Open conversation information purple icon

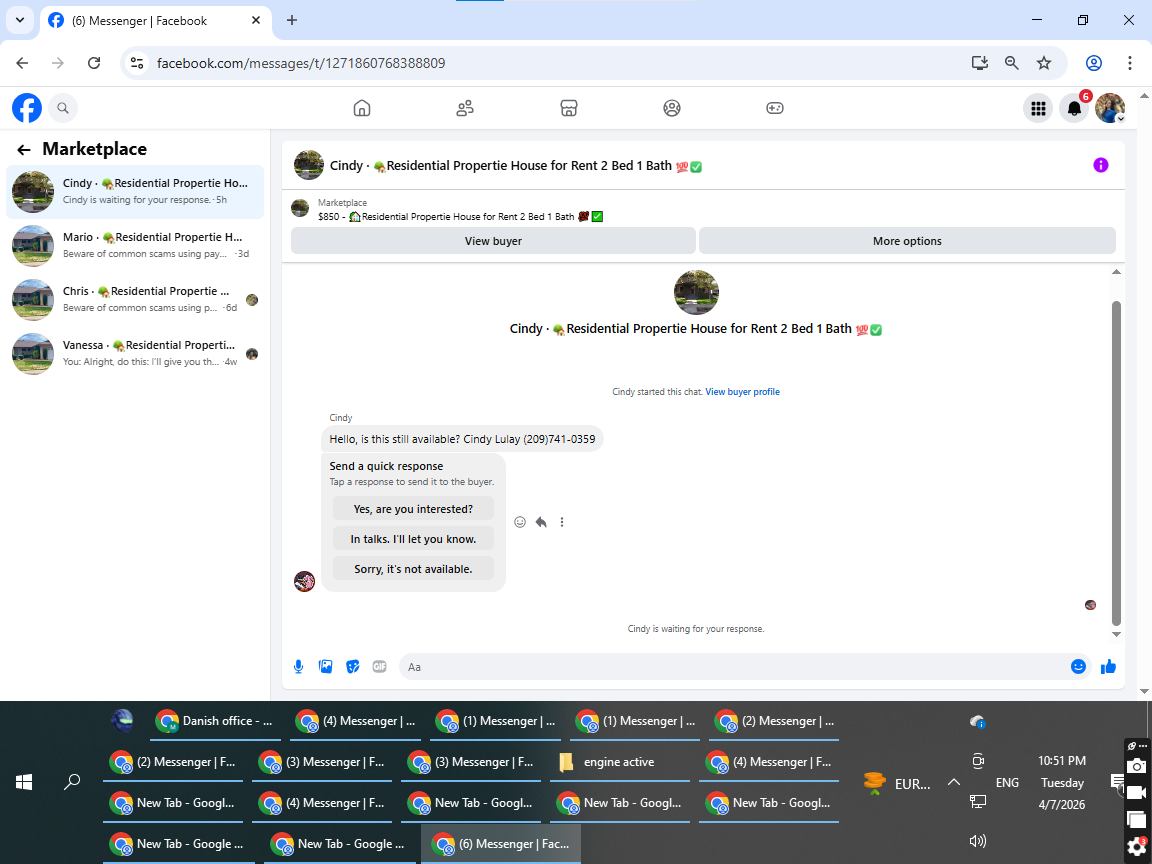[x=1101, y=165]
